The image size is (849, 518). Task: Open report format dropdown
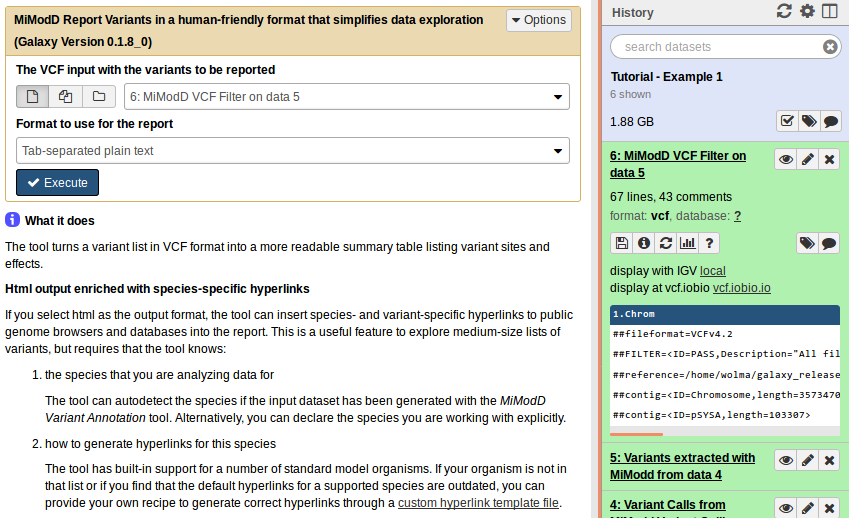292,150
